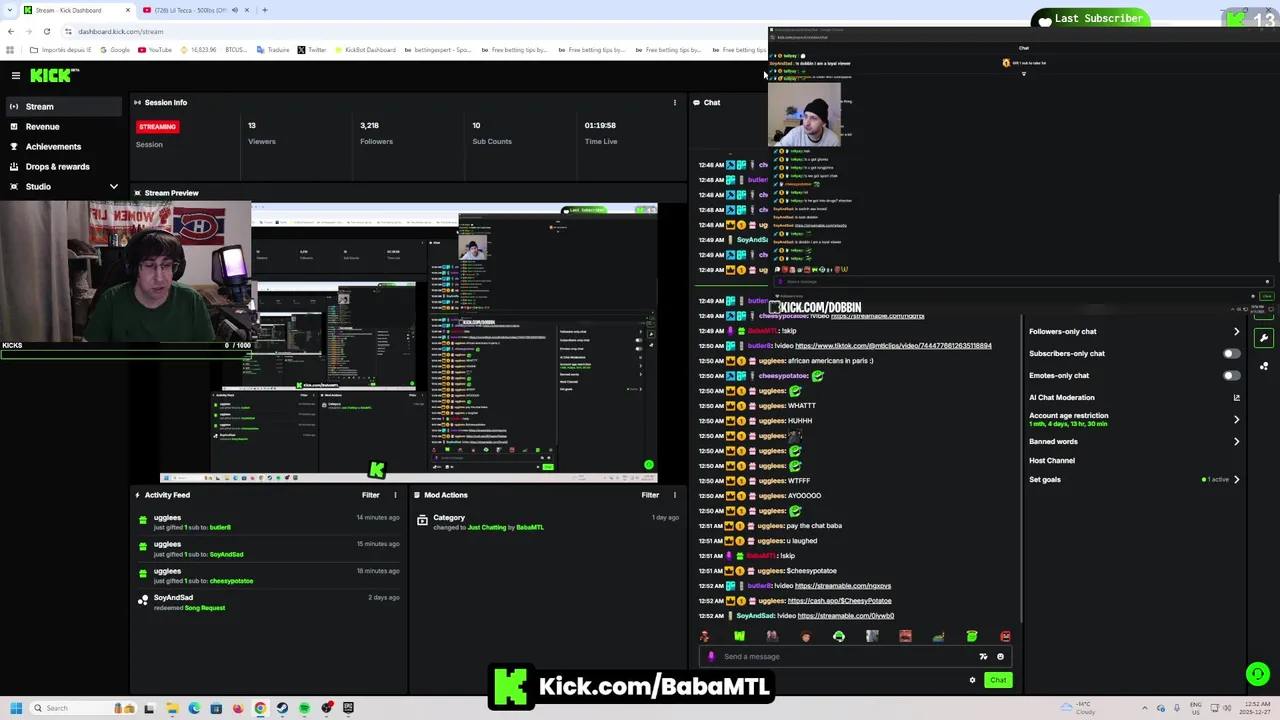Open Mod Actions three-dot options

(x=674, y=495)
